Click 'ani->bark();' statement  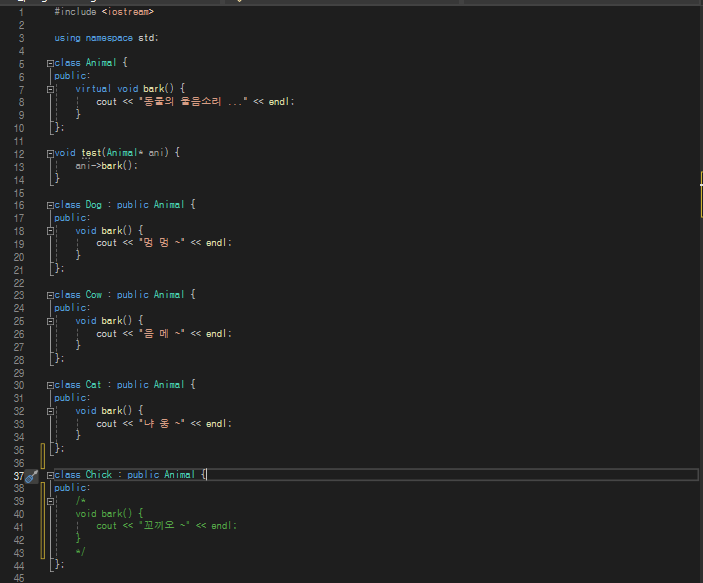(106, 166)
